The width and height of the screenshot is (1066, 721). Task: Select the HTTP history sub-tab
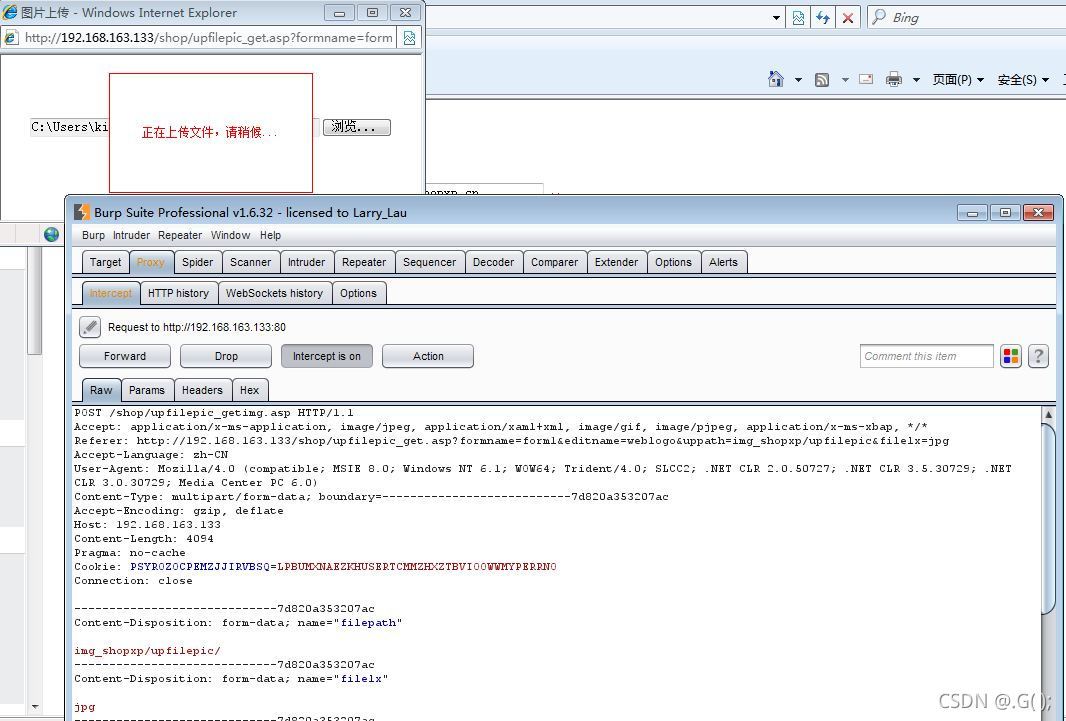(178, 294)
